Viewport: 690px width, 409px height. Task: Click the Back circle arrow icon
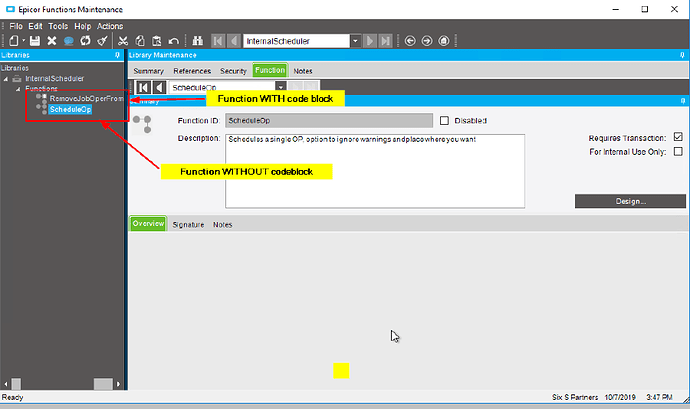(x=410, y=41)
